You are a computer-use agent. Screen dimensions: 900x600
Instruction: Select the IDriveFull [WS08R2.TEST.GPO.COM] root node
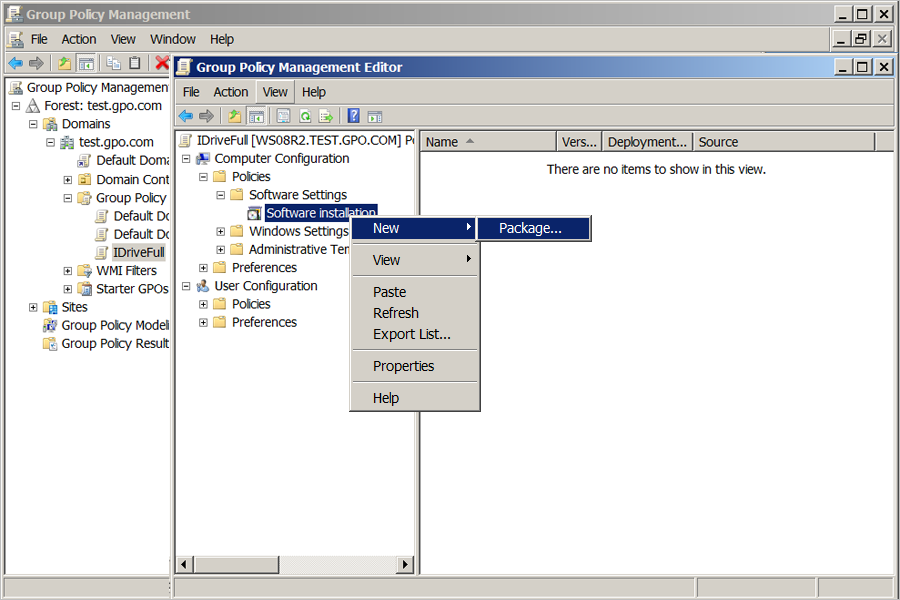click(305, 141)
